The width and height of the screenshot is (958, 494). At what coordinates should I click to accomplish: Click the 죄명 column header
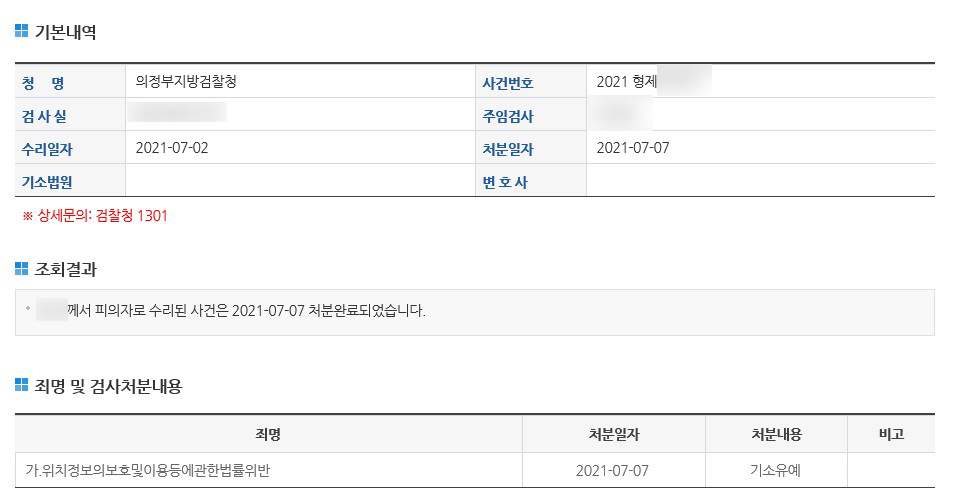(x=268, y=434)
